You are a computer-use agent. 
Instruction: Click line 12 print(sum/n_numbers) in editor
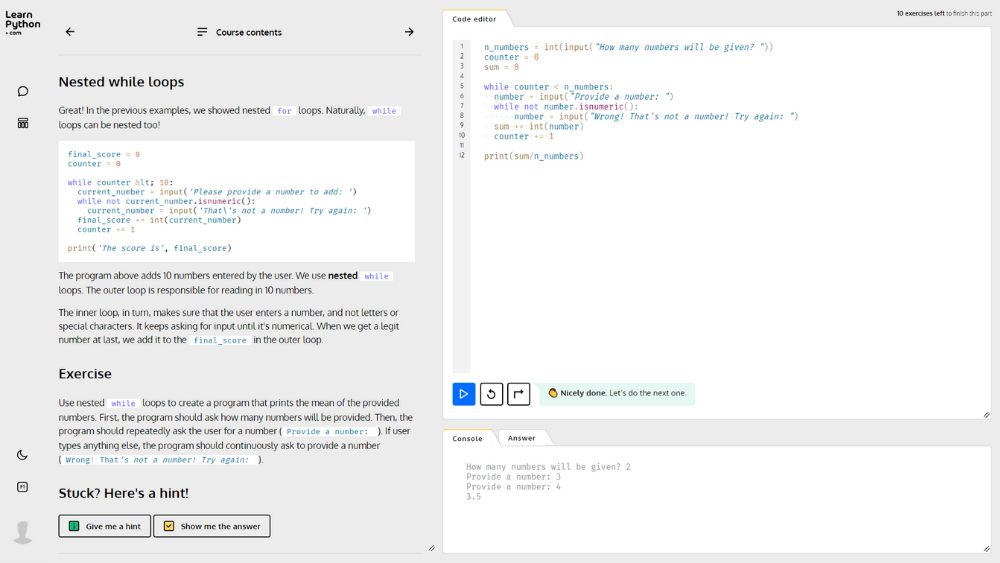[533, 156]
